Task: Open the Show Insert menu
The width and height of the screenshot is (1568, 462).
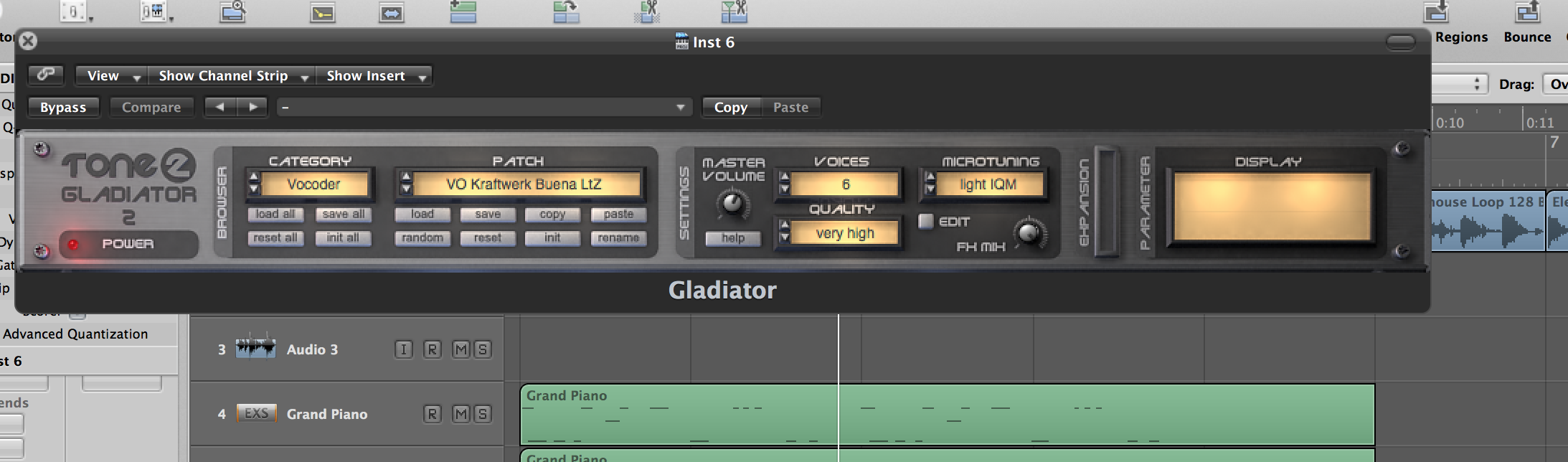Action: (x=374, y=75)
